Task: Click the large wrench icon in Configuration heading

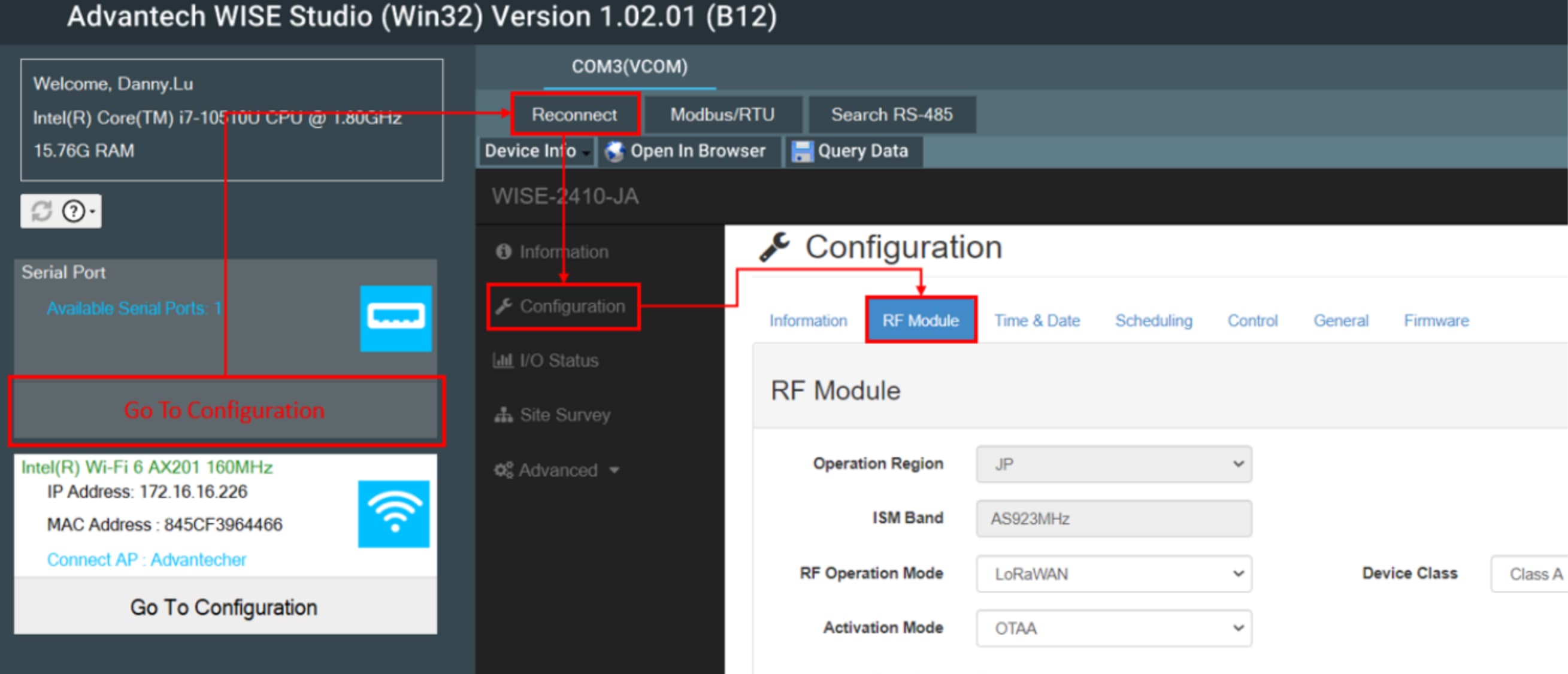Action: 774,247
